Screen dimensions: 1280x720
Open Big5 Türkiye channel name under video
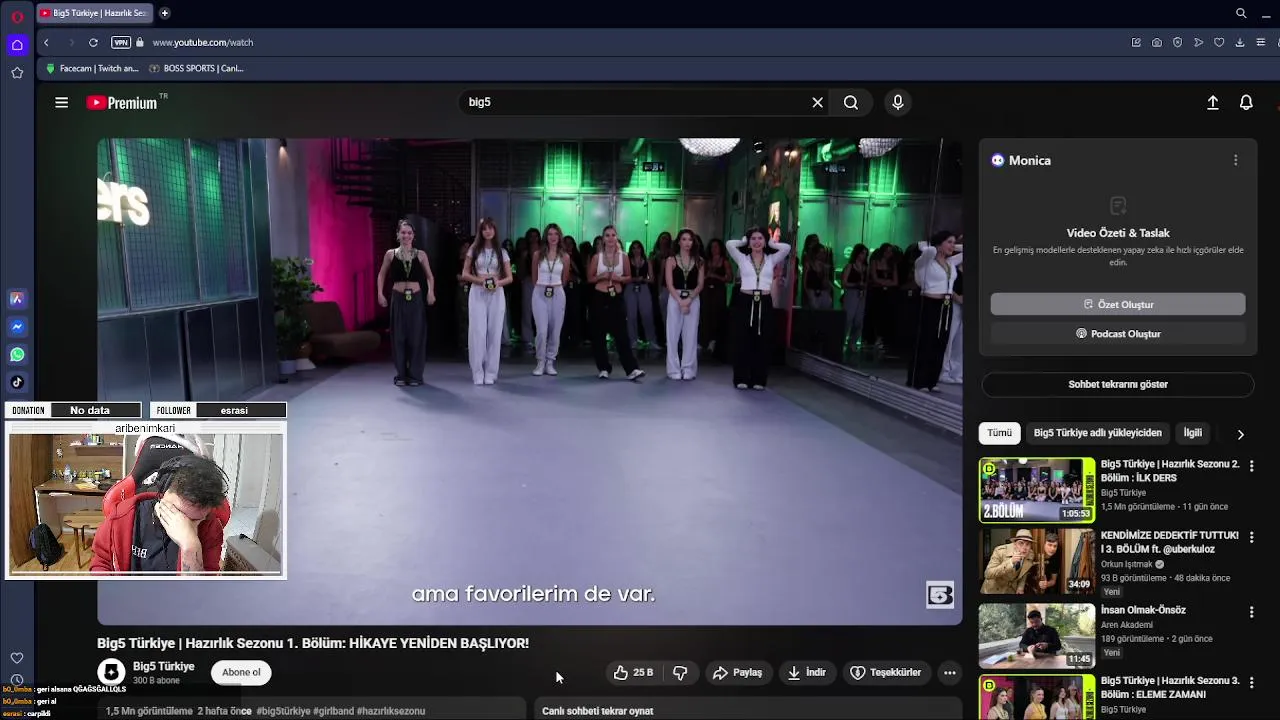pyautogui.click(x=164, y=666)
